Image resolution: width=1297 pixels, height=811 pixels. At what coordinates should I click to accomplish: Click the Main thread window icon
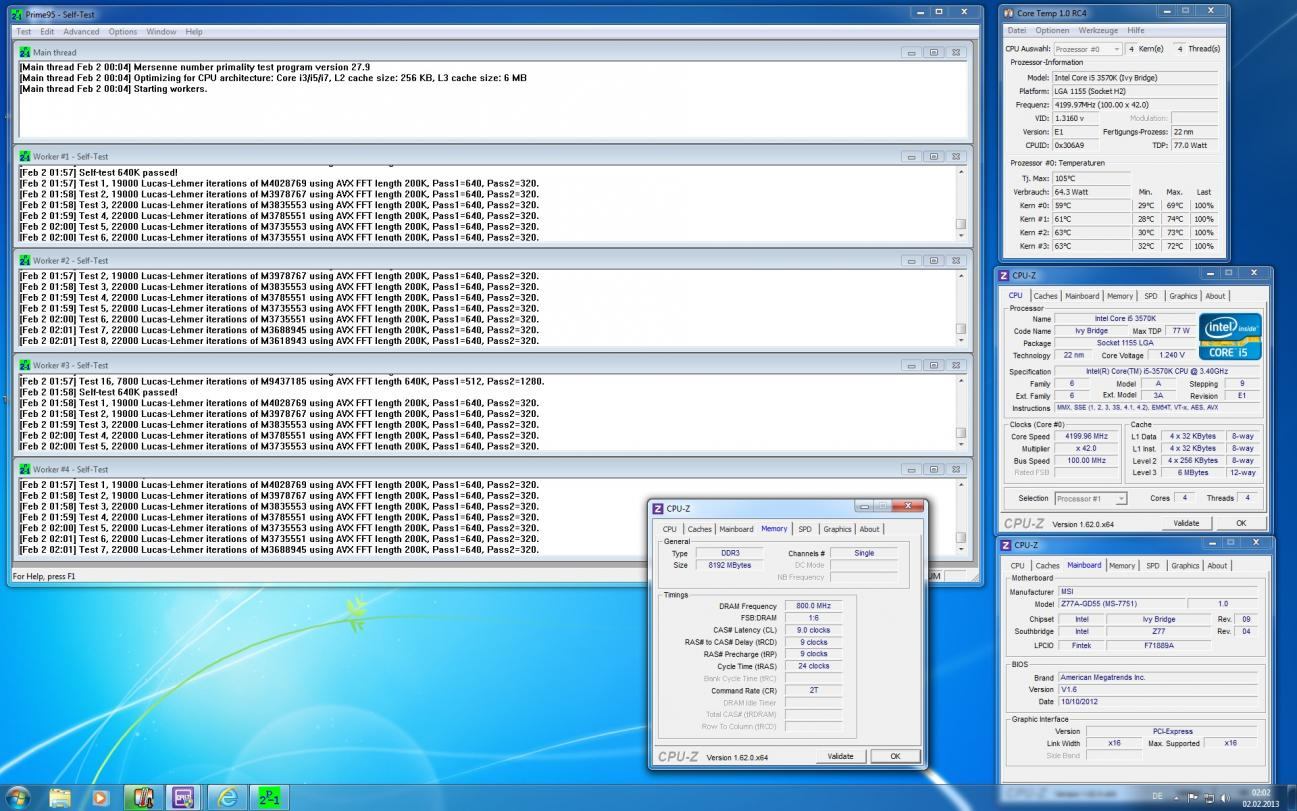(x=25, y=52)
